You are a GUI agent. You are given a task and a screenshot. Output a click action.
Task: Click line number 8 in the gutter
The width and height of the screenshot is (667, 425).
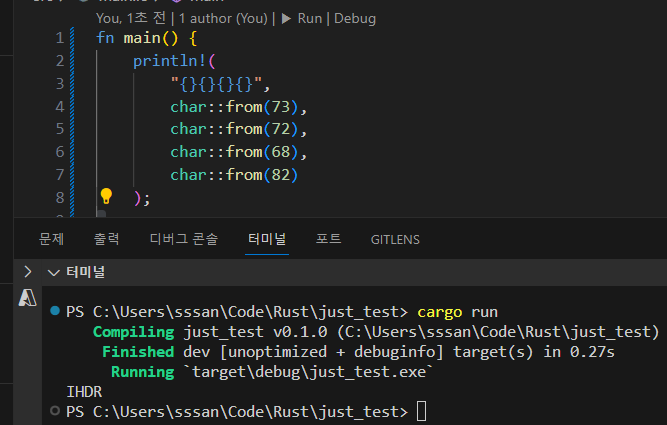[60, 197]
